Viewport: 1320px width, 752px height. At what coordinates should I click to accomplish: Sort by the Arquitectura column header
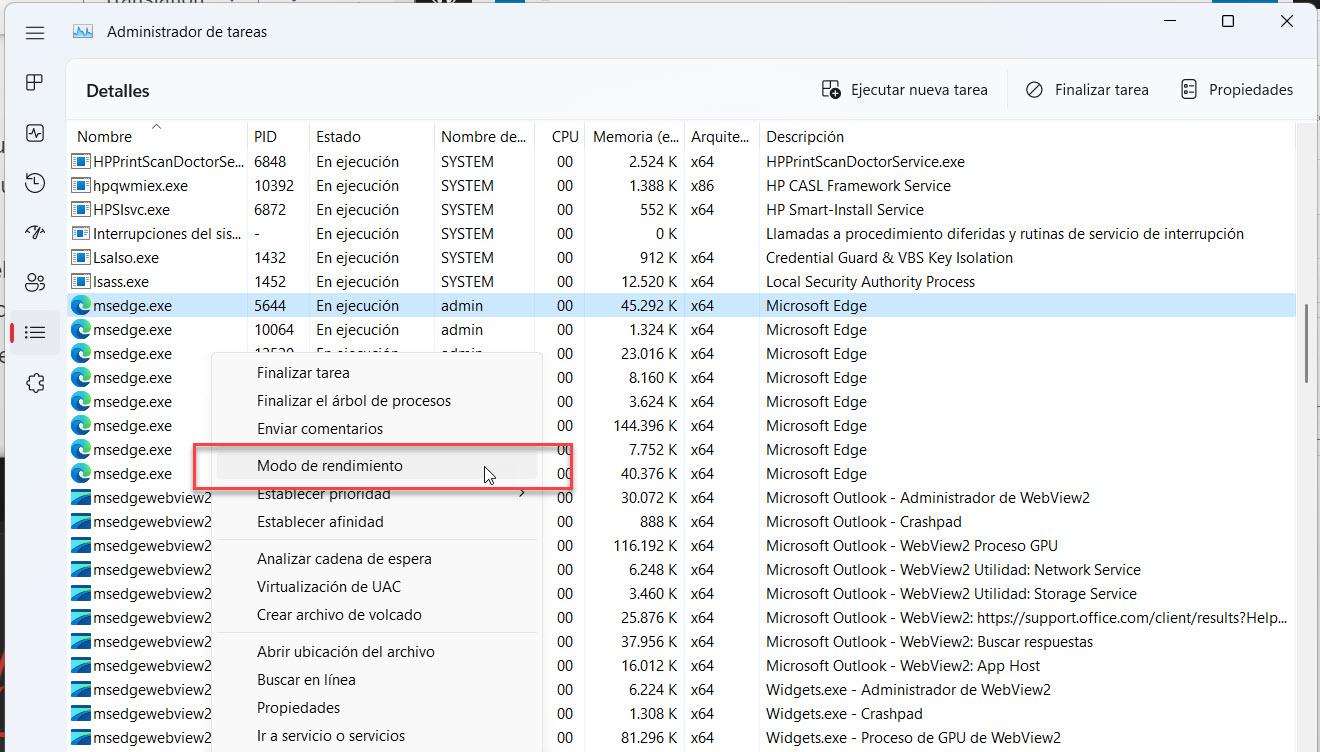pos(721,136)
